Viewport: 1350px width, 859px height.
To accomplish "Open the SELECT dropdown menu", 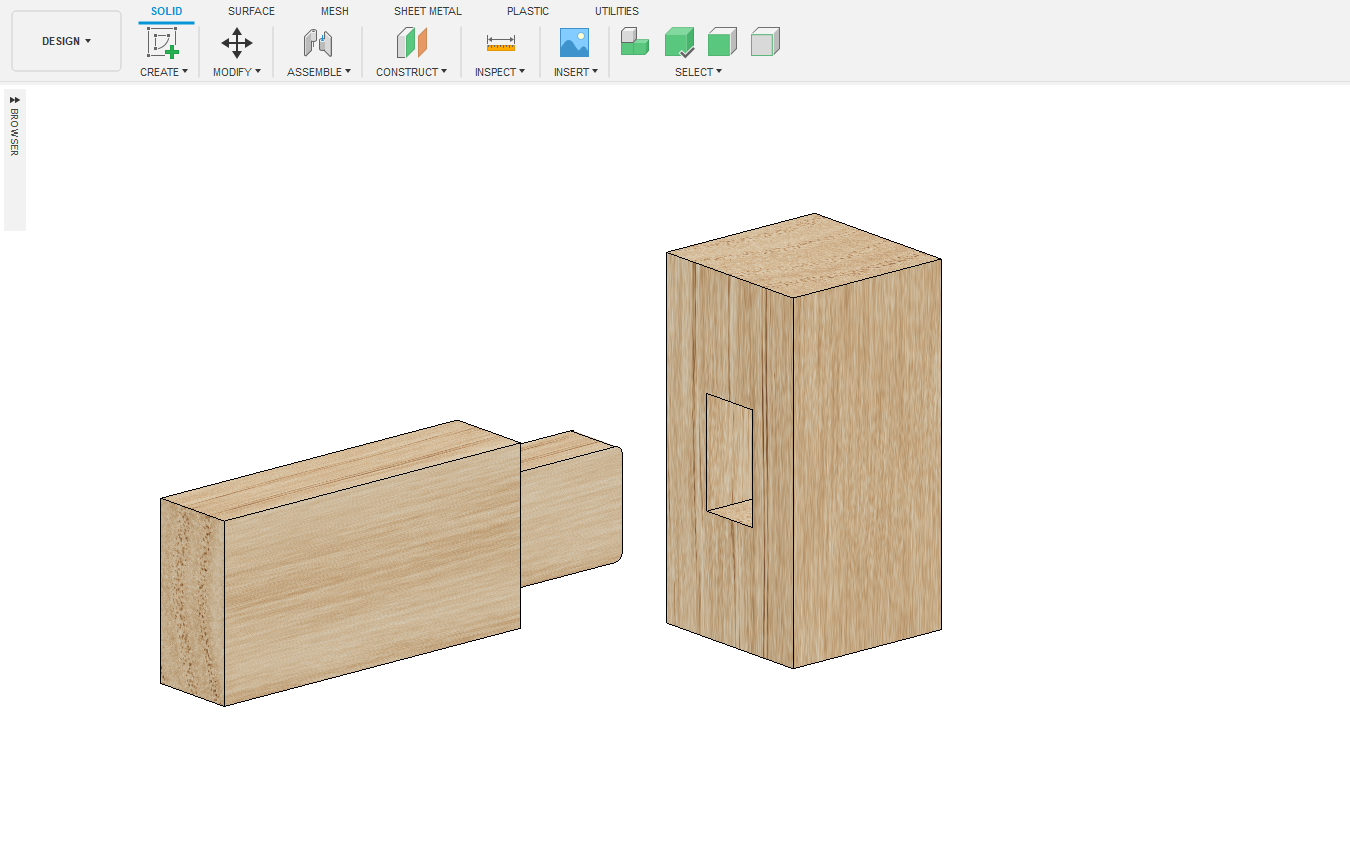I will [698, 72].
